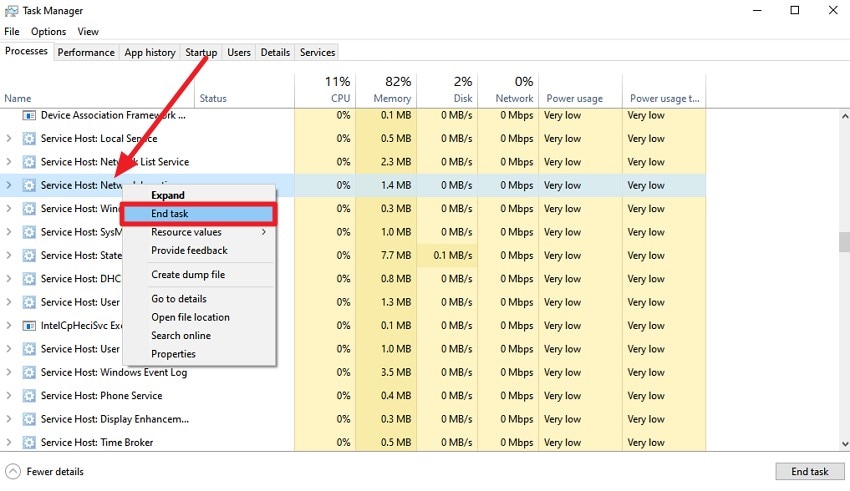Expand Service Host: DHC group
850x491 pixels.
tap(9, 279)
